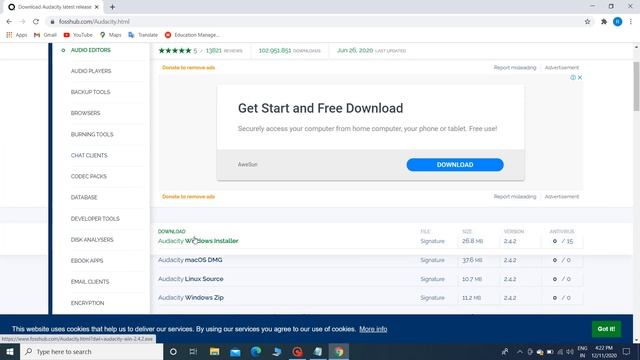
Task: Select the Browsers category
Action: (x=85, y=113)
